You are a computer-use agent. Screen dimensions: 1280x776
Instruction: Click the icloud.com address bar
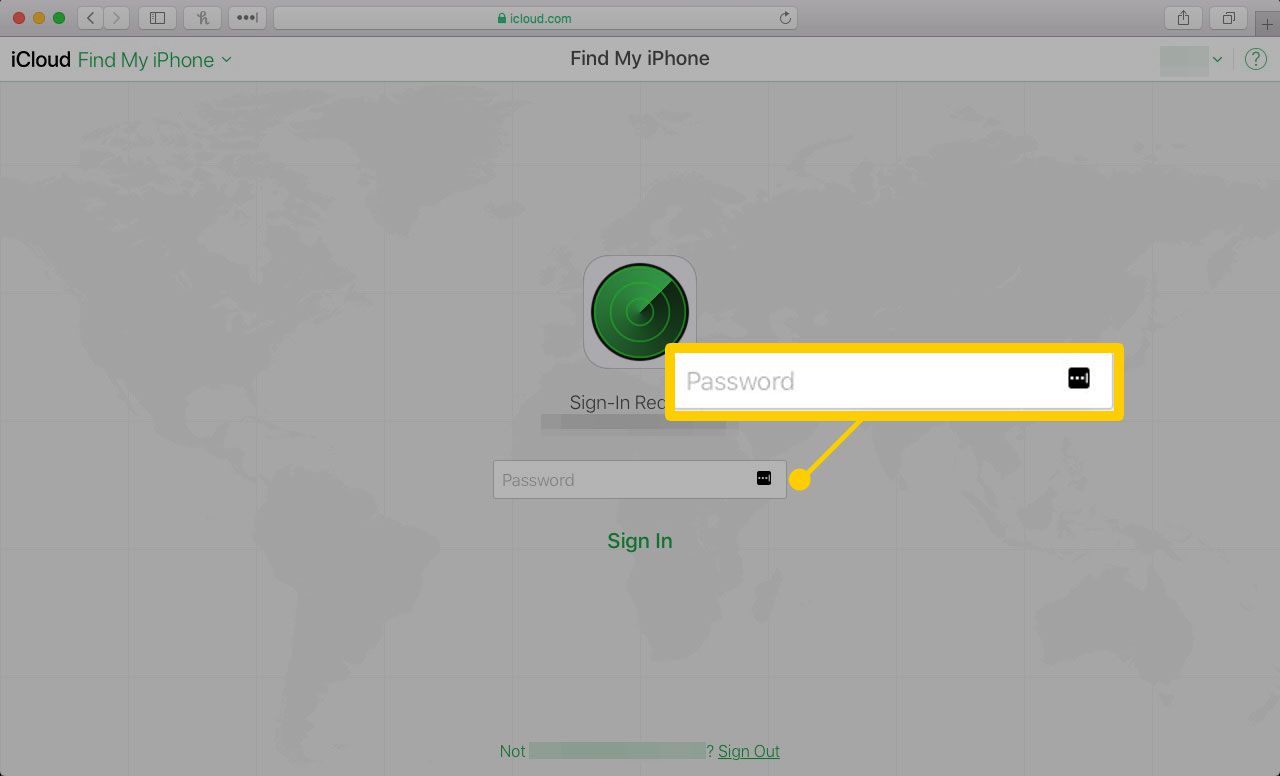pyautogui.click(x=537, y=18)
